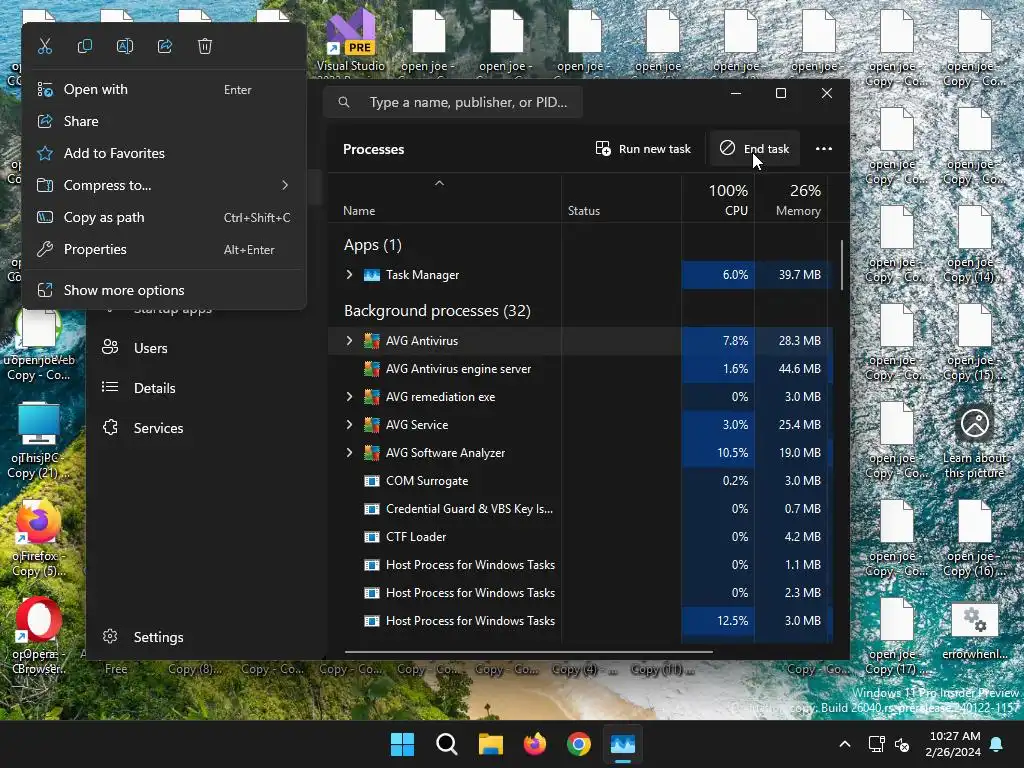Click Task Manager search field
The image size is (1024, 768).
tap(453, 103)
